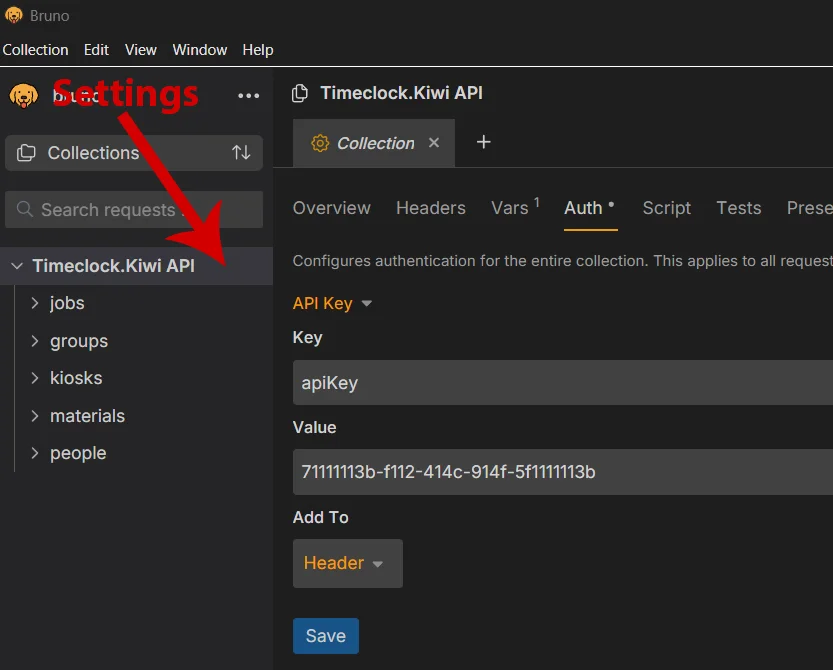Expand the materials folder
This screenshot has width=833, height=670.
[x=35, y=415]
